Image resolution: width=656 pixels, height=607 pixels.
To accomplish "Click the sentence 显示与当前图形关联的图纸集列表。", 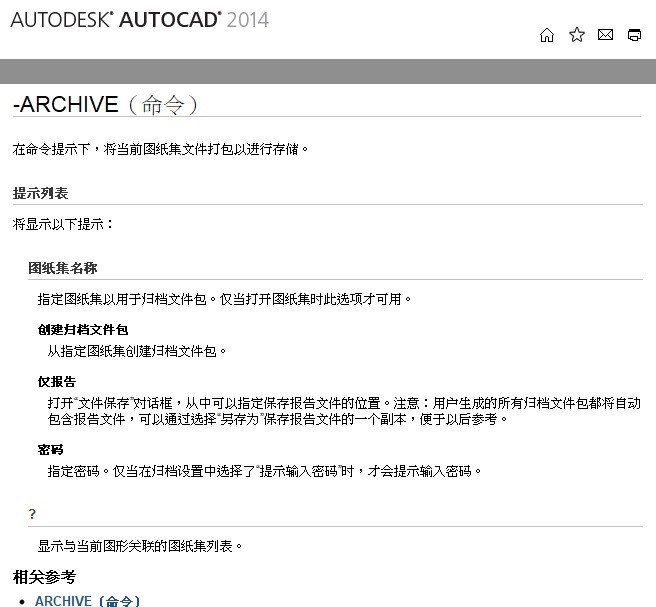I will pos(140,546).
